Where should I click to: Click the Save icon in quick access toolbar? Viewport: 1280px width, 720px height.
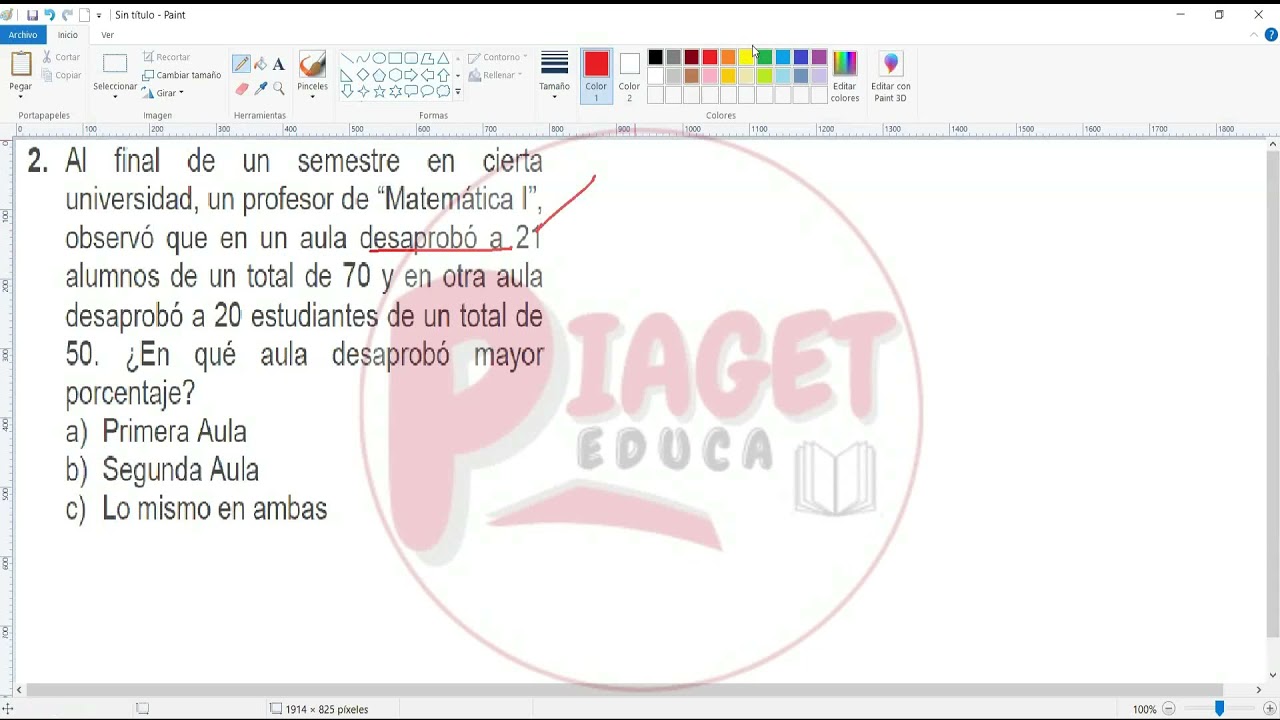point(32,15)
